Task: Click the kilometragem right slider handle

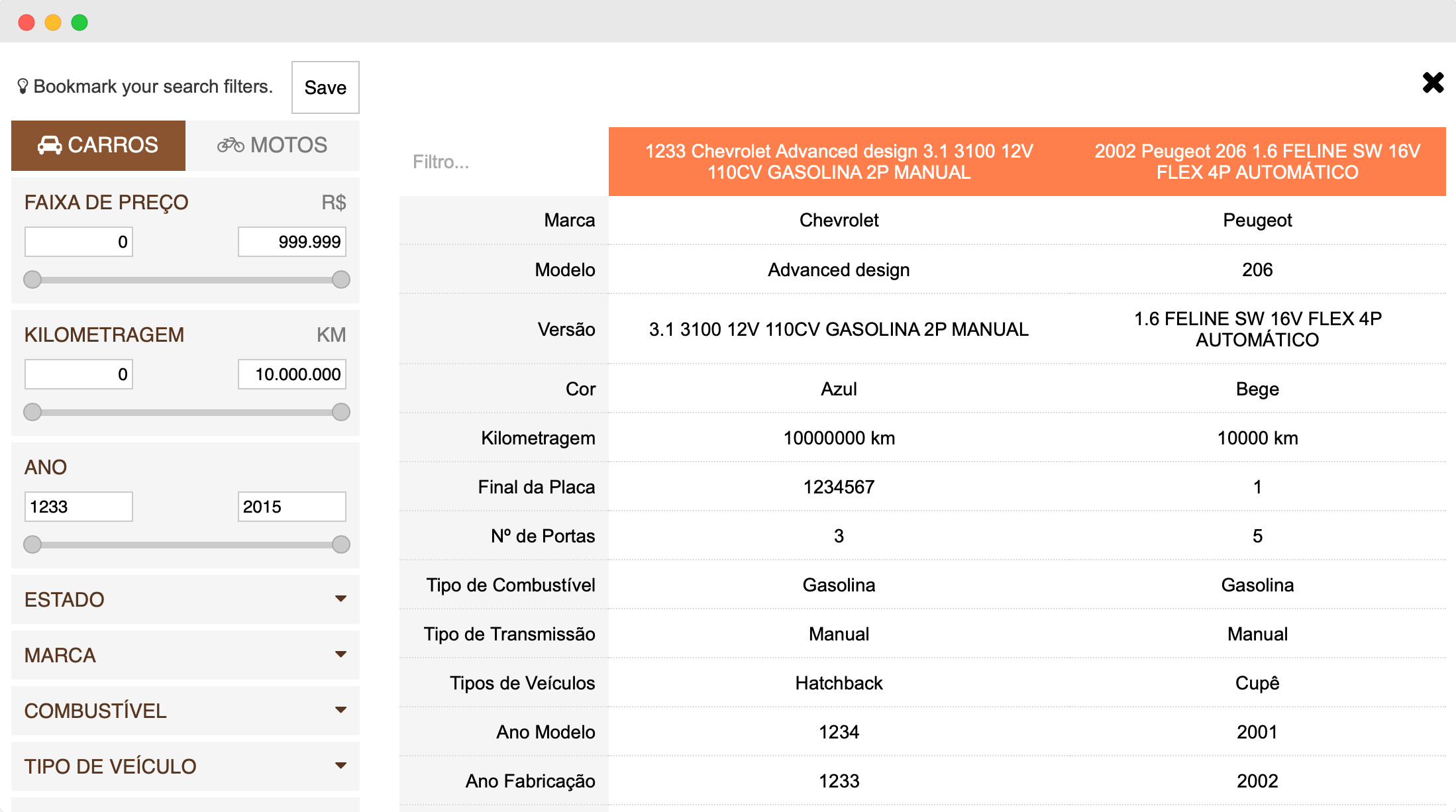Action: point(341,412)
